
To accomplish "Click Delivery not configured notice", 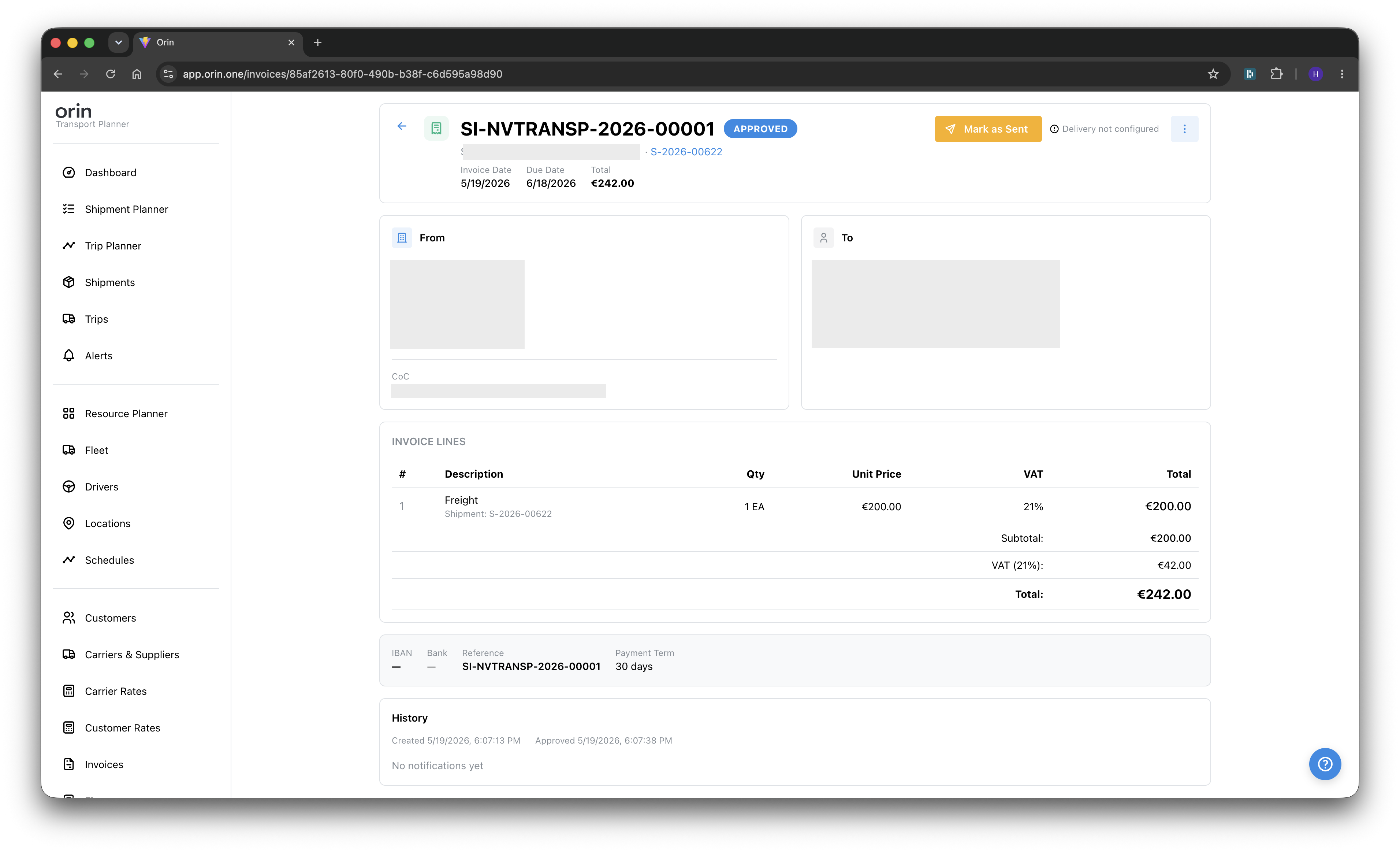I will 1104,129.
